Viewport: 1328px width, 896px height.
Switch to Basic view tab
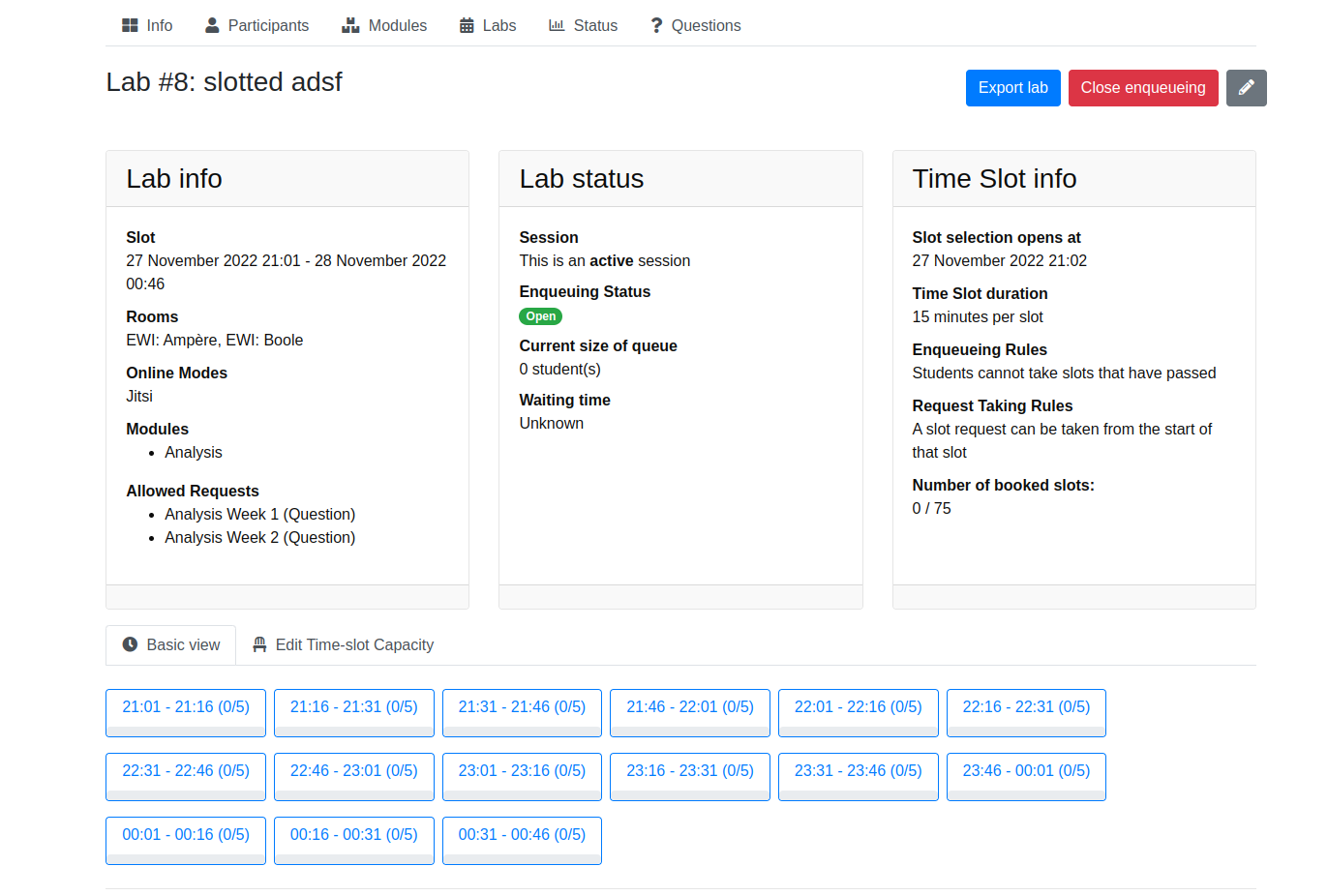171,645
